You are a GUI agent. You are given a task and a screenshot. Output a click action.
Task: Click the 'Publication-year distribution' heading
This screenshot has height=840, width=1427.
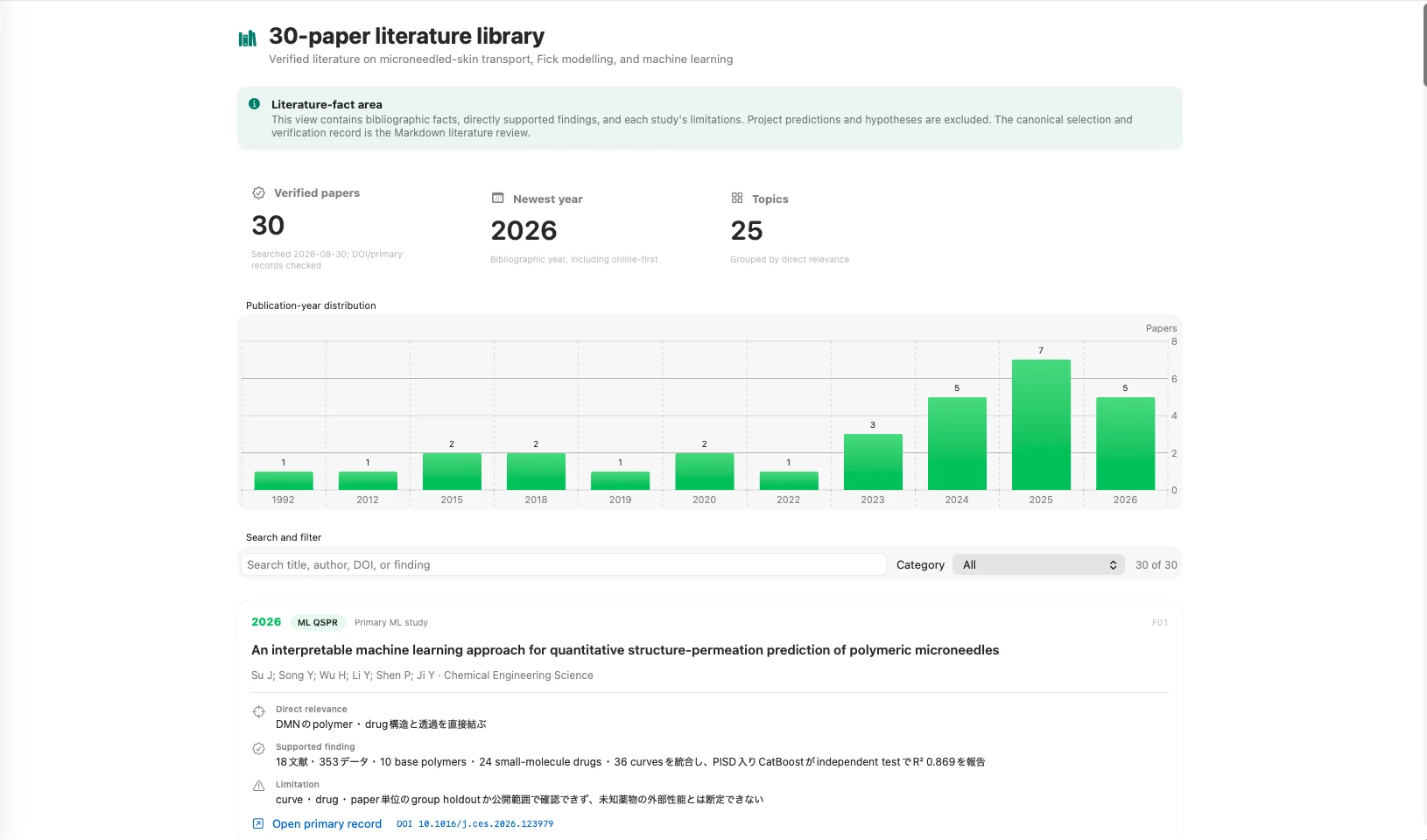pos(311,305)
